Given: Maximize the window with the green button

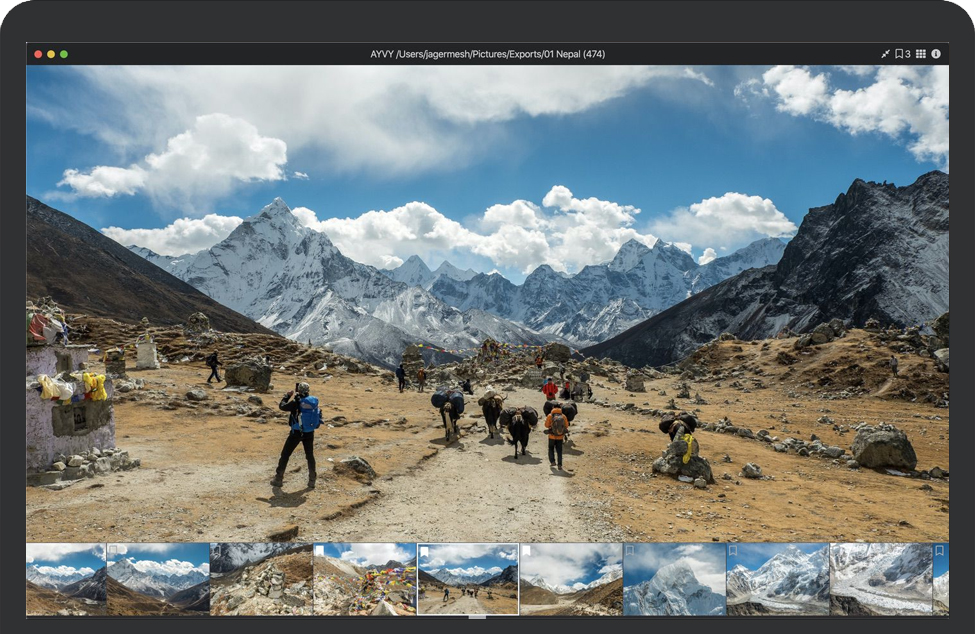Looking at the screenshot, I should (63, 54).
